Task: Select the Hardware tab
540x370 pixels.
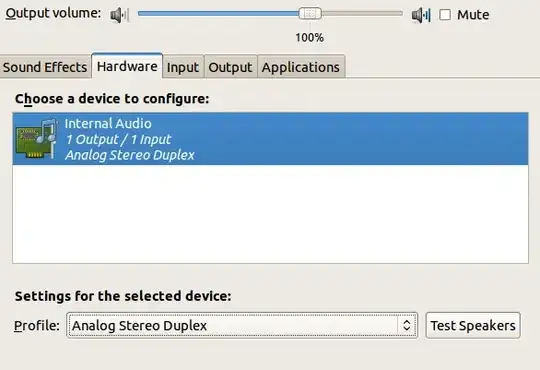Action: pyautogui.click(x=127, y=66)
